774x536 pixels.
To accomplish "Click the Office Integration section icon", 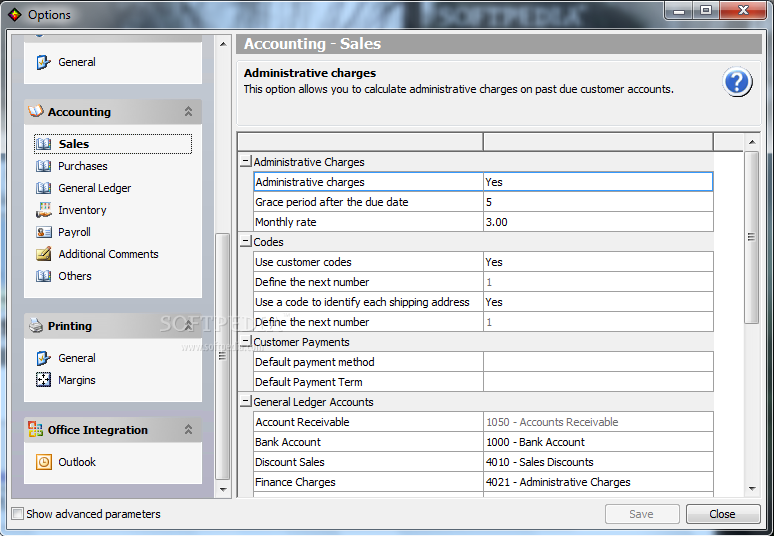I will [36, 429].
